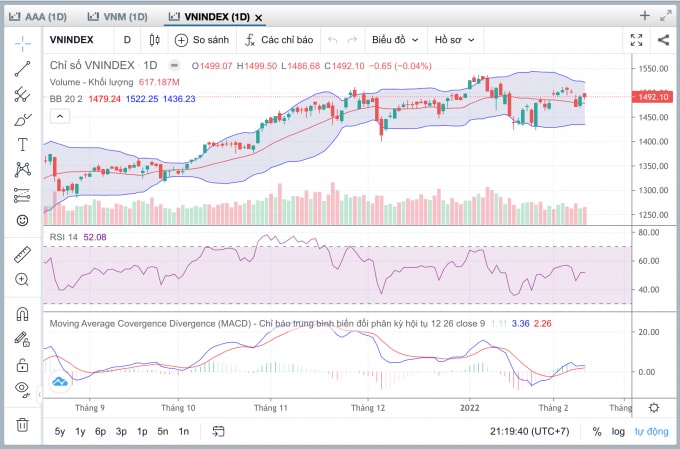The height and width of the screenshot is (449, 680).
Task: Click the 1492.10 current price label
Action: tap(652, 97)
